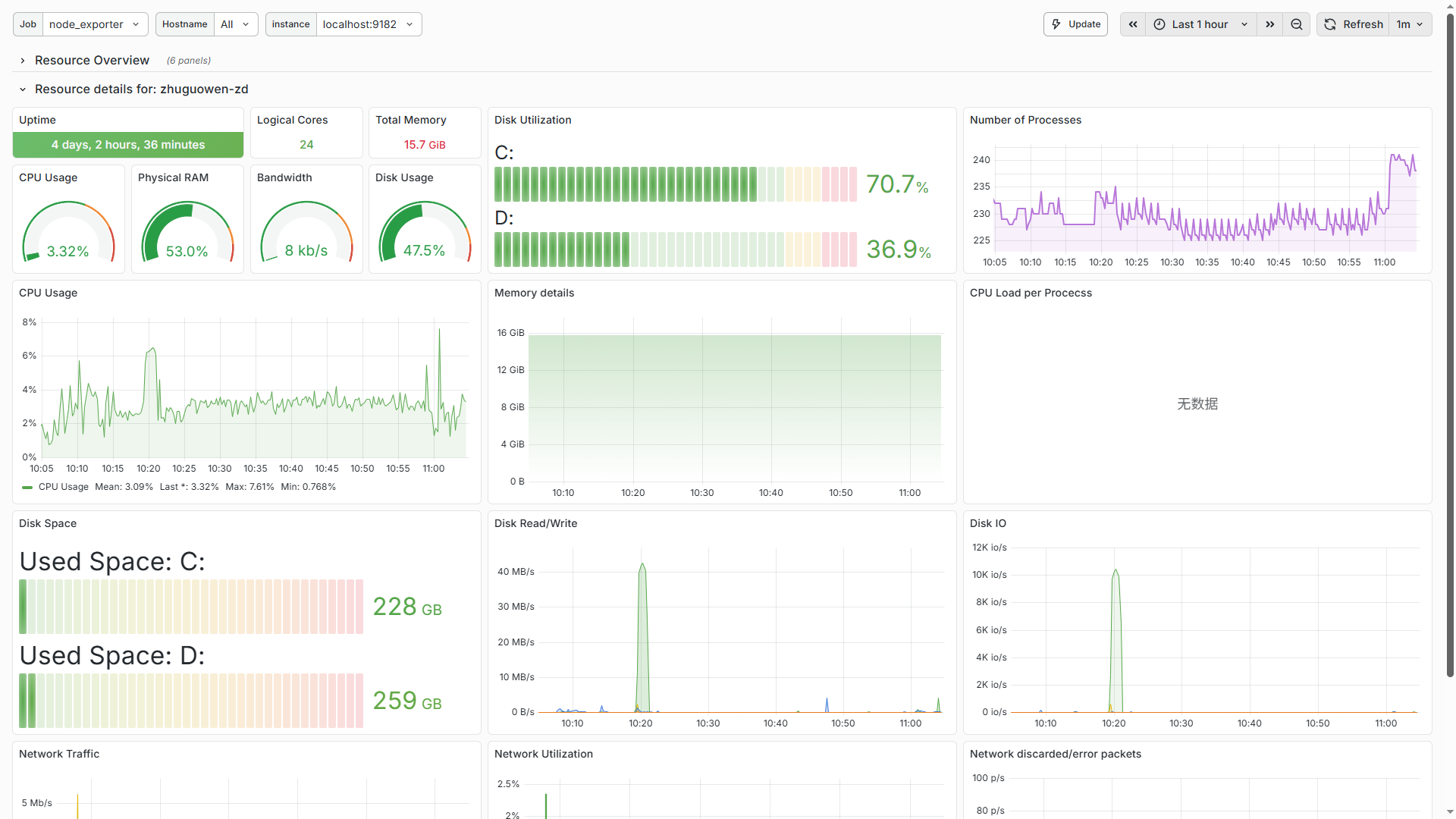Open the Memory details panel title menu
Viewport: 1456px width, 819px height.
(x=534, y=293)
